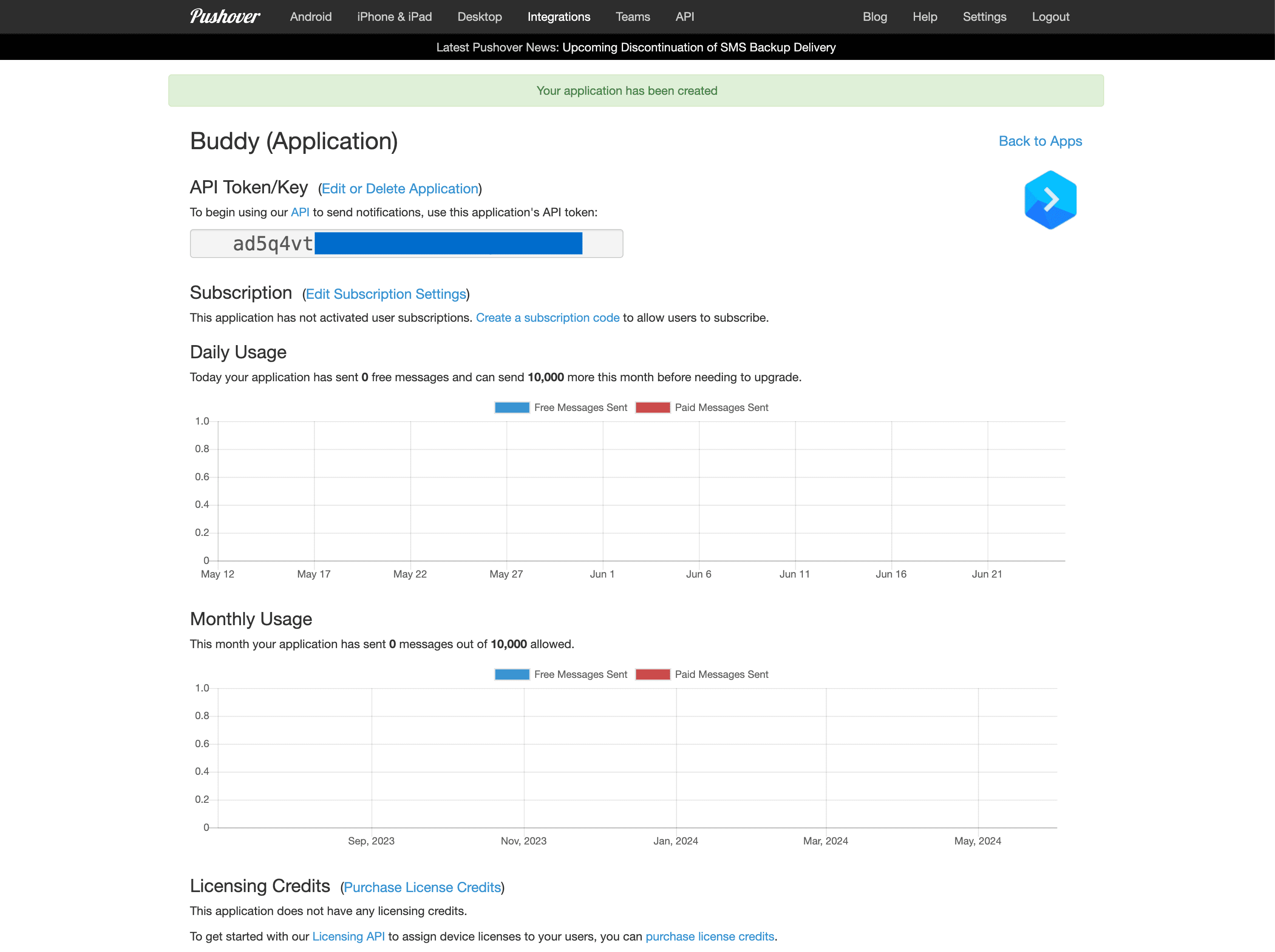Click Logout from the navigation bar
Screen dimensions: 1275x952
pos(1050,16)
